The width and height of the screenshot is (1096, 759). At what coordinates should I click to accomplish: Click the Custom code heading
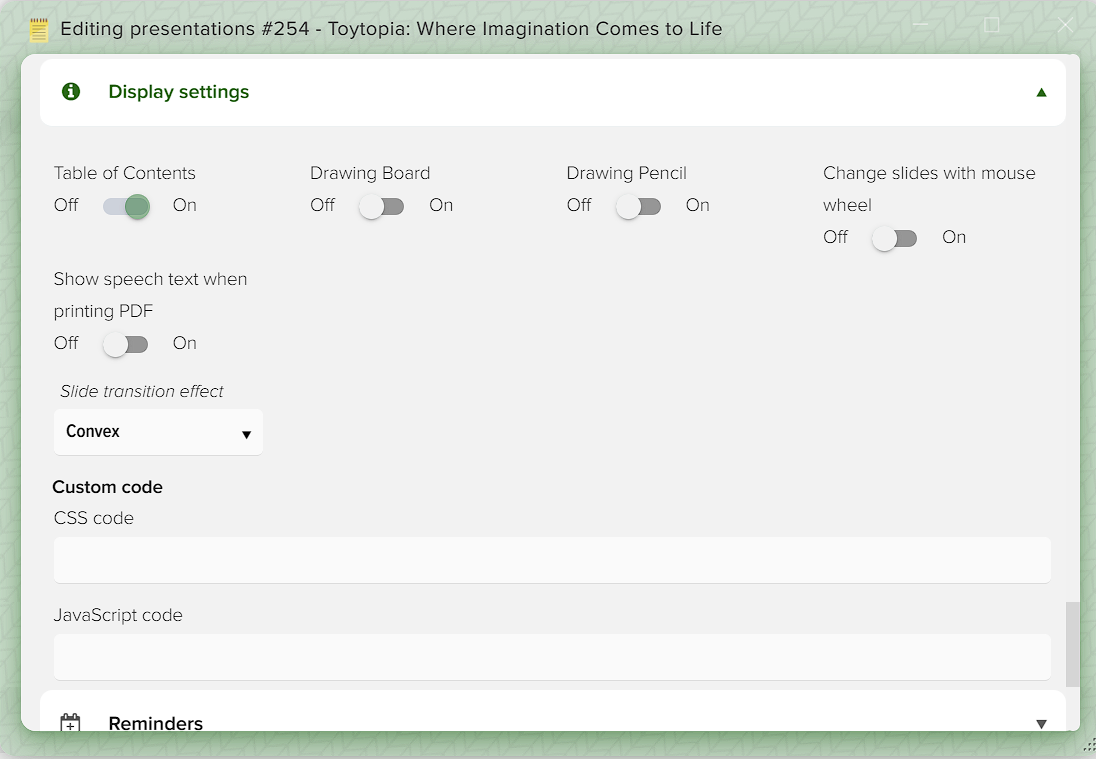coord(108,487)
